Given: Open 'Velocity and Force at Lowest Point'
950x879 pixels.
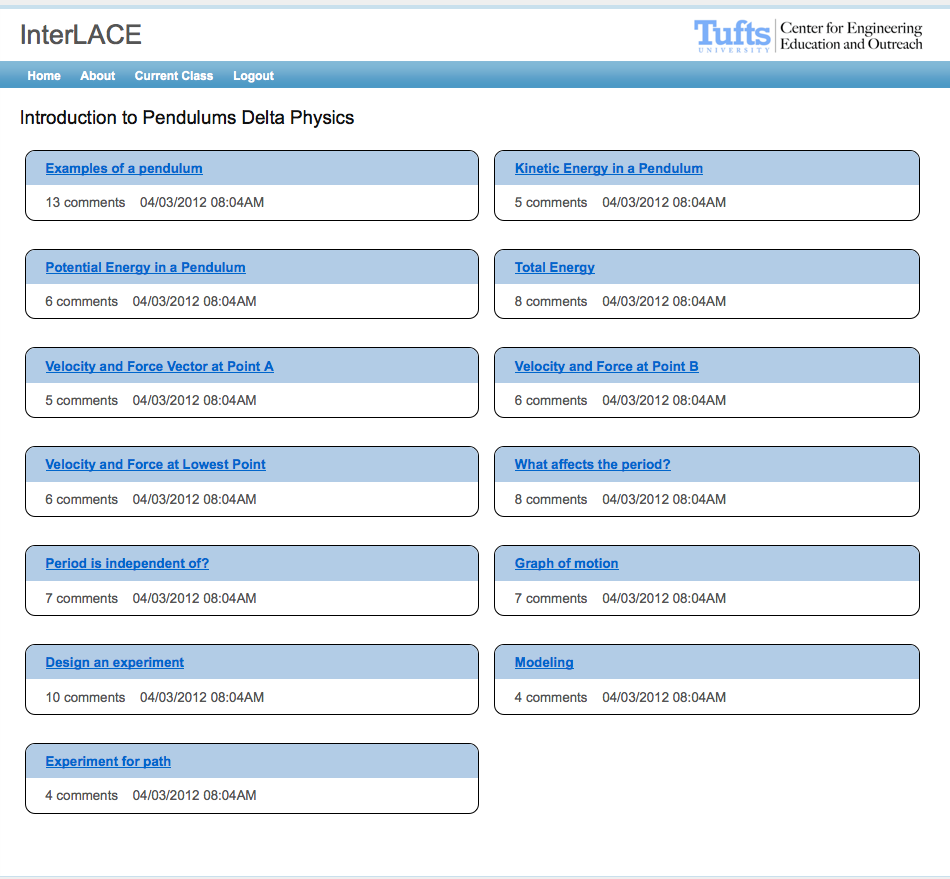Looking at the screenshot, I should pos(156,465).
